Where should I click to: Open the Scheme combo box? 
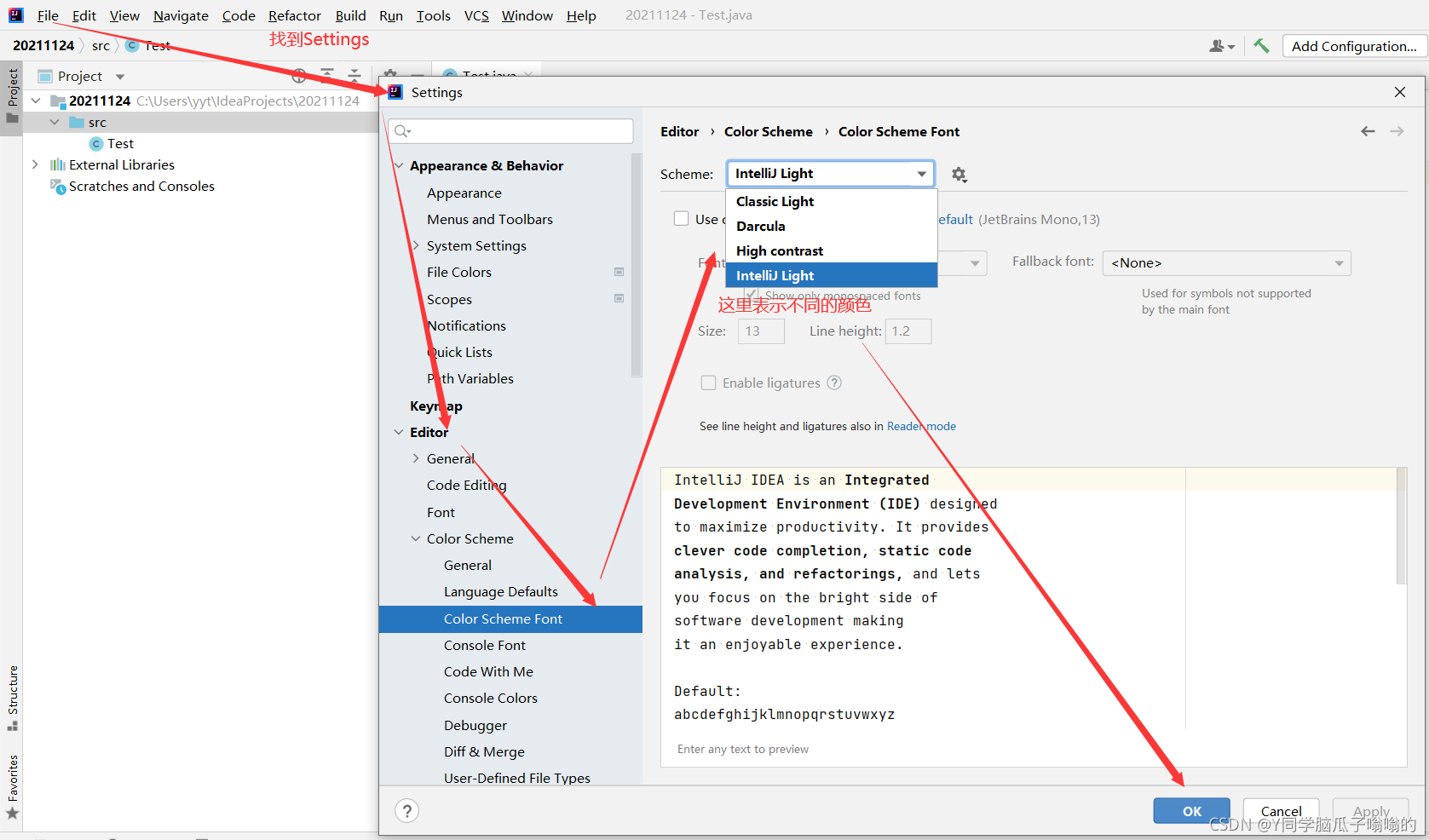[x=831, y=174]
